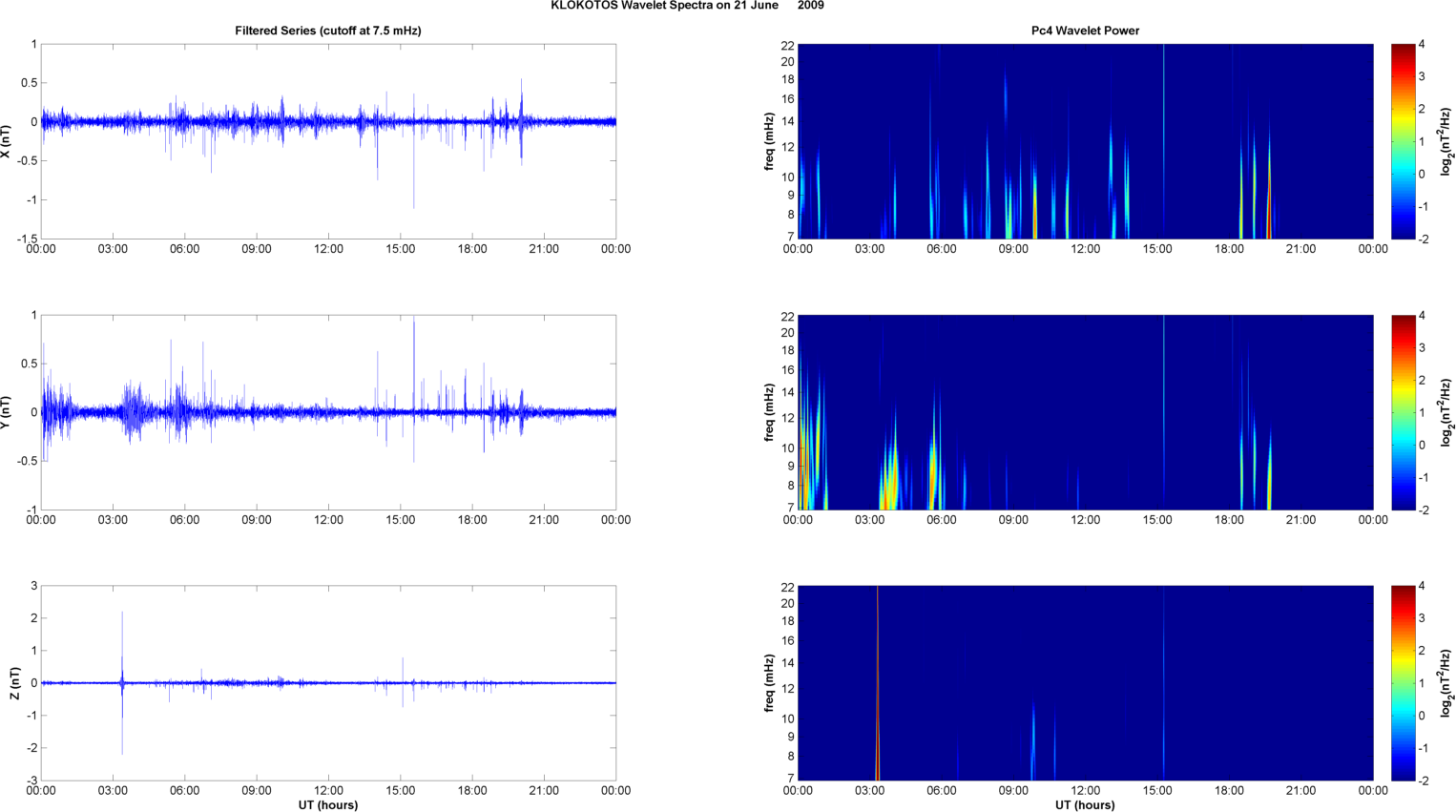Click the X (nT) axis label
The height and width of the screenshot is (812, 1456).
tap(8, 141)
